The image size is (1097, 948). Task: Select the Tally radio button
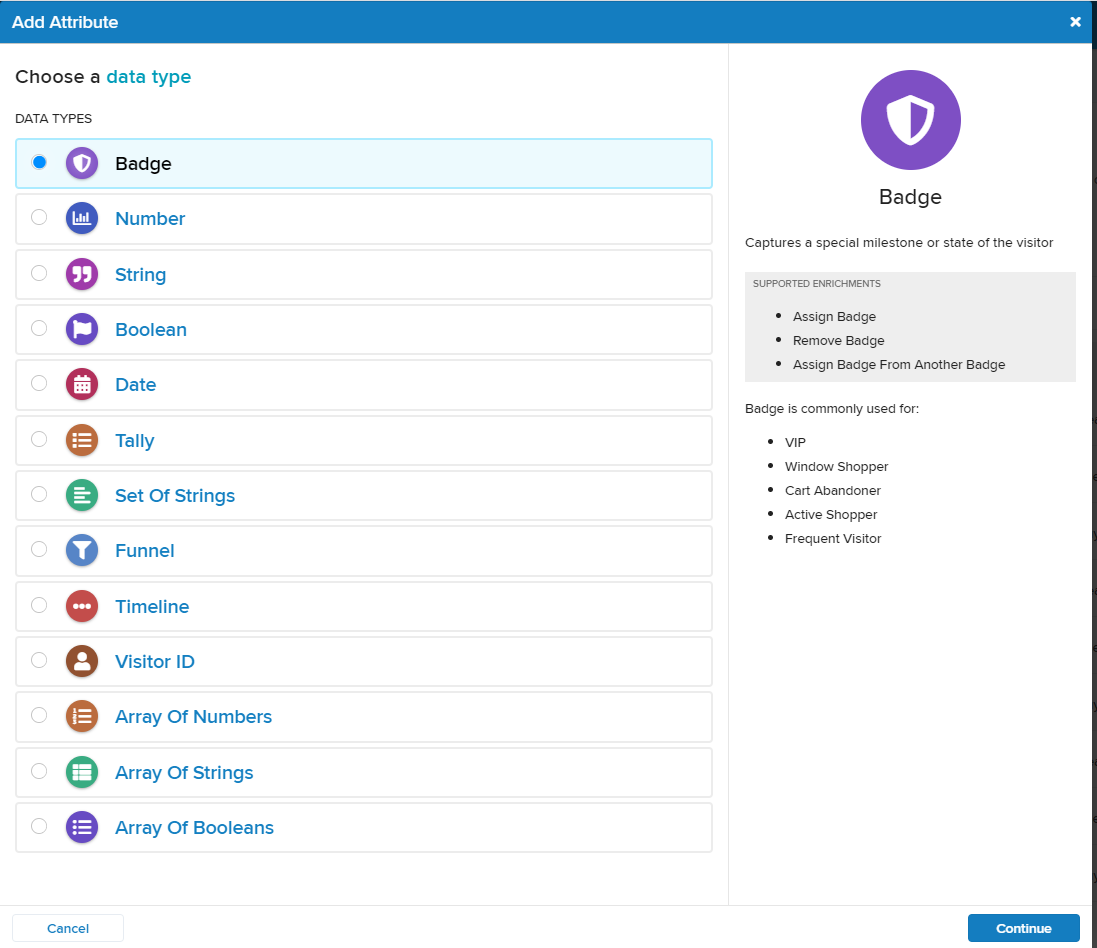(39, 439)
